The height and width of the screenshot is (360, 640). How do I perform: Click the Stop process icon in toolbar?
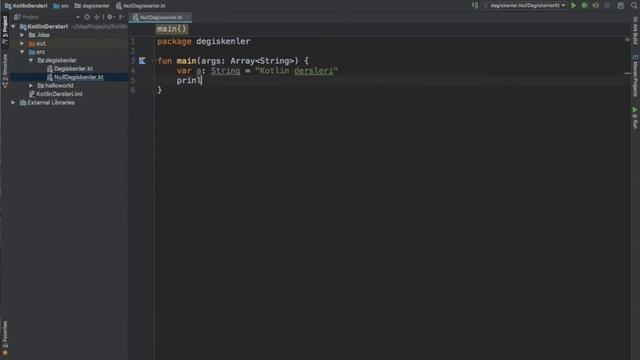tap(607, 6)
